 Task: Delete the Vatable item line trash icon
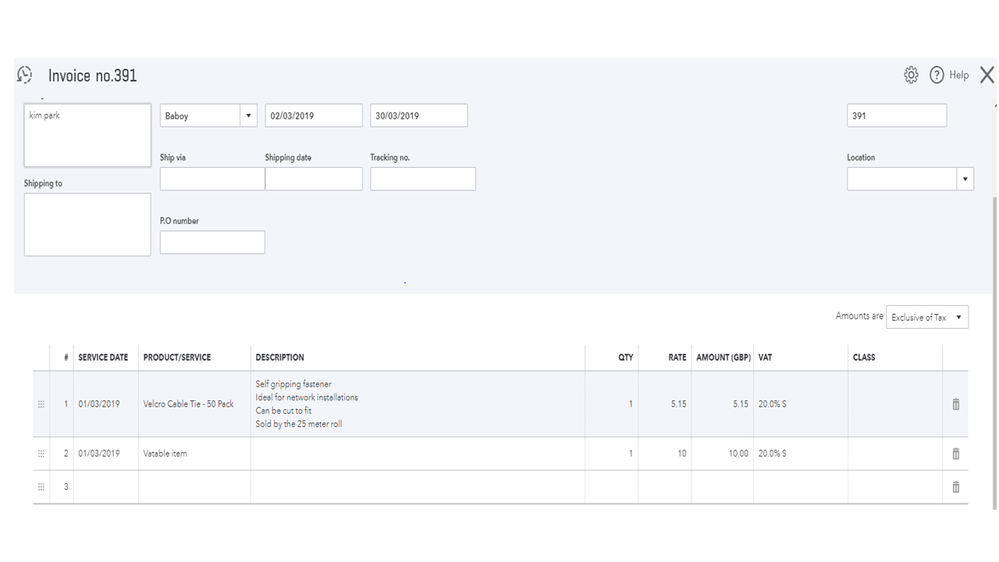click(955, 454)
